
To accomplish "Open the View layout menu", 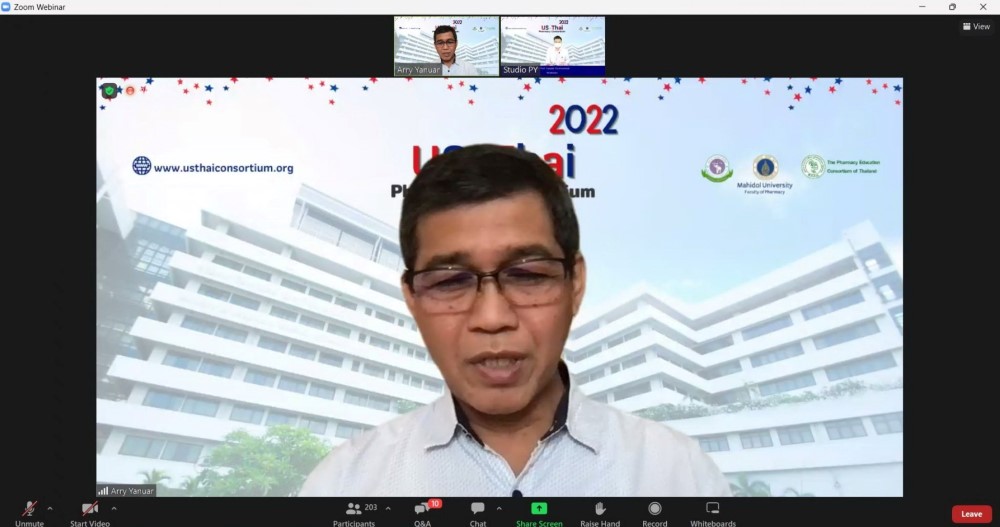I will coord(976,27).
